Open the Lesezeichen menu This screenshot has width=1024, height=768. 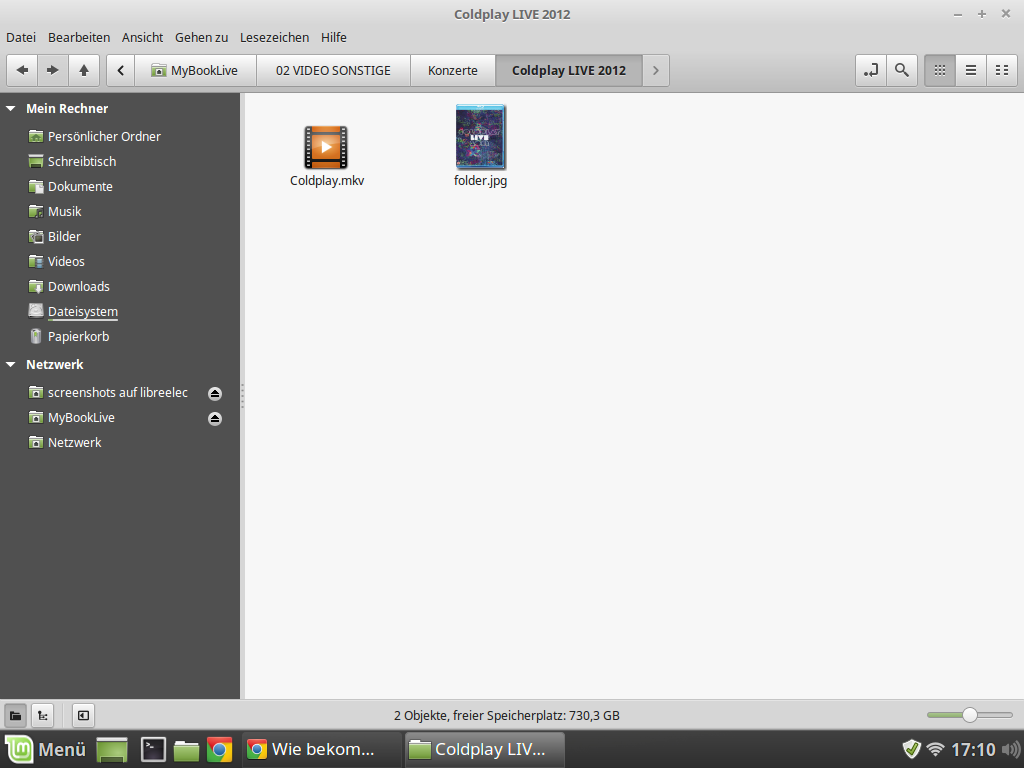(x=274, y=37)
